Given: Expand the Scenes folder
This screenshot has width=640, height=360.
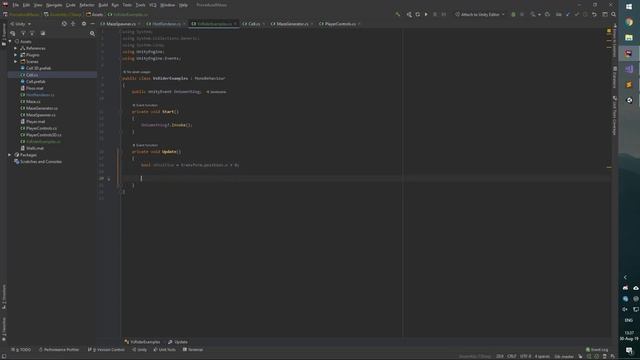Looking at the screenshot, I should pos(16,61).
